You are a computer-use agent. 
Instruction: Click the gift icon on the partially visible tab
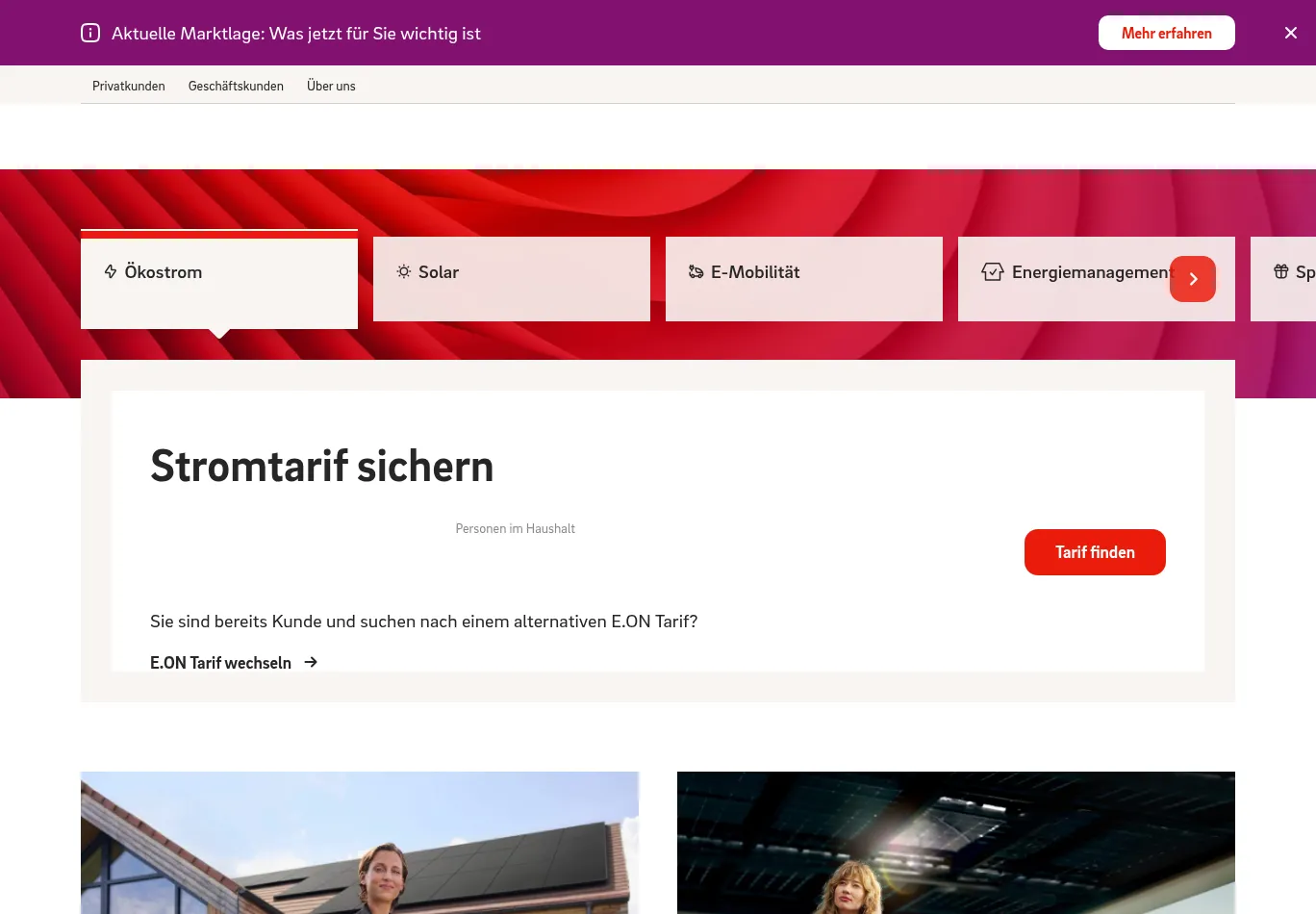coord(1281,271)
